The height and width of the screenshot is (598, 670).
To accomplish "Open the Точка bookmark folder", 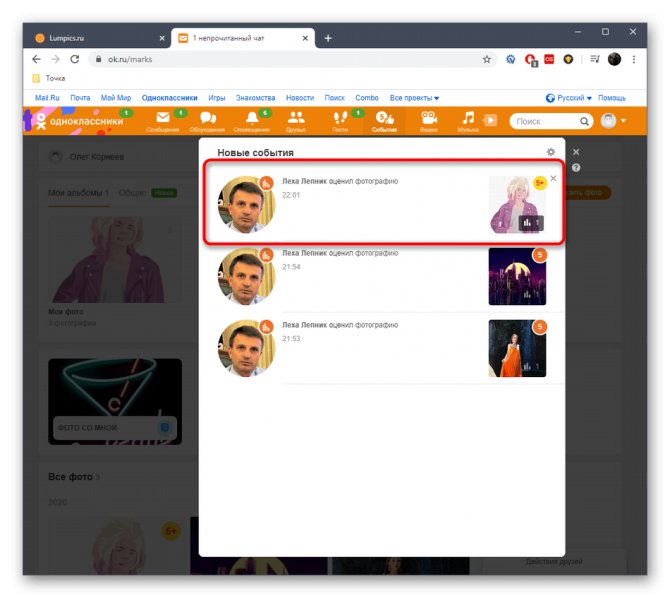I will click(x=49, y=78).
